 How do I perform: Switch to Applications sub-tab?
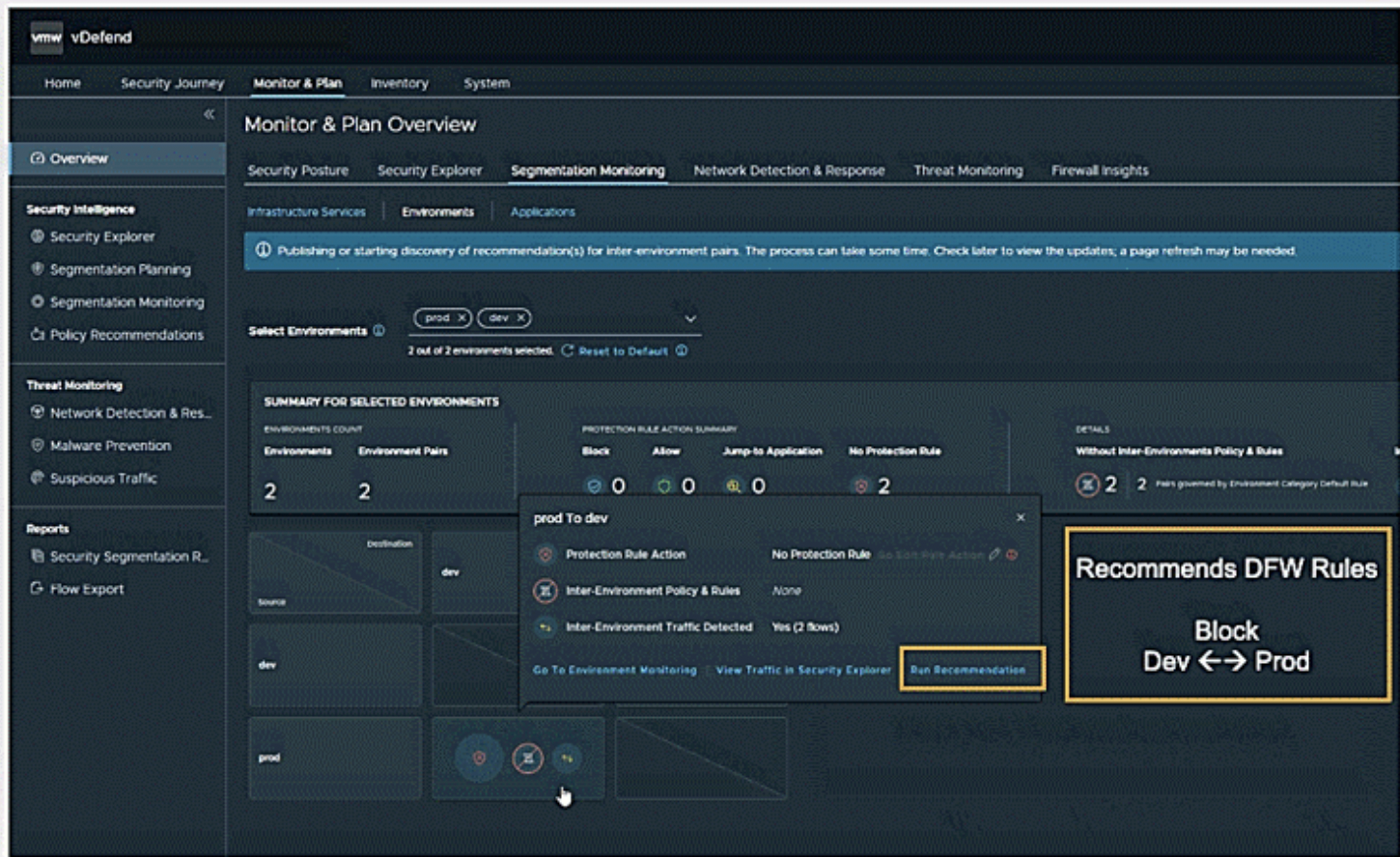(x=543, y=212)
